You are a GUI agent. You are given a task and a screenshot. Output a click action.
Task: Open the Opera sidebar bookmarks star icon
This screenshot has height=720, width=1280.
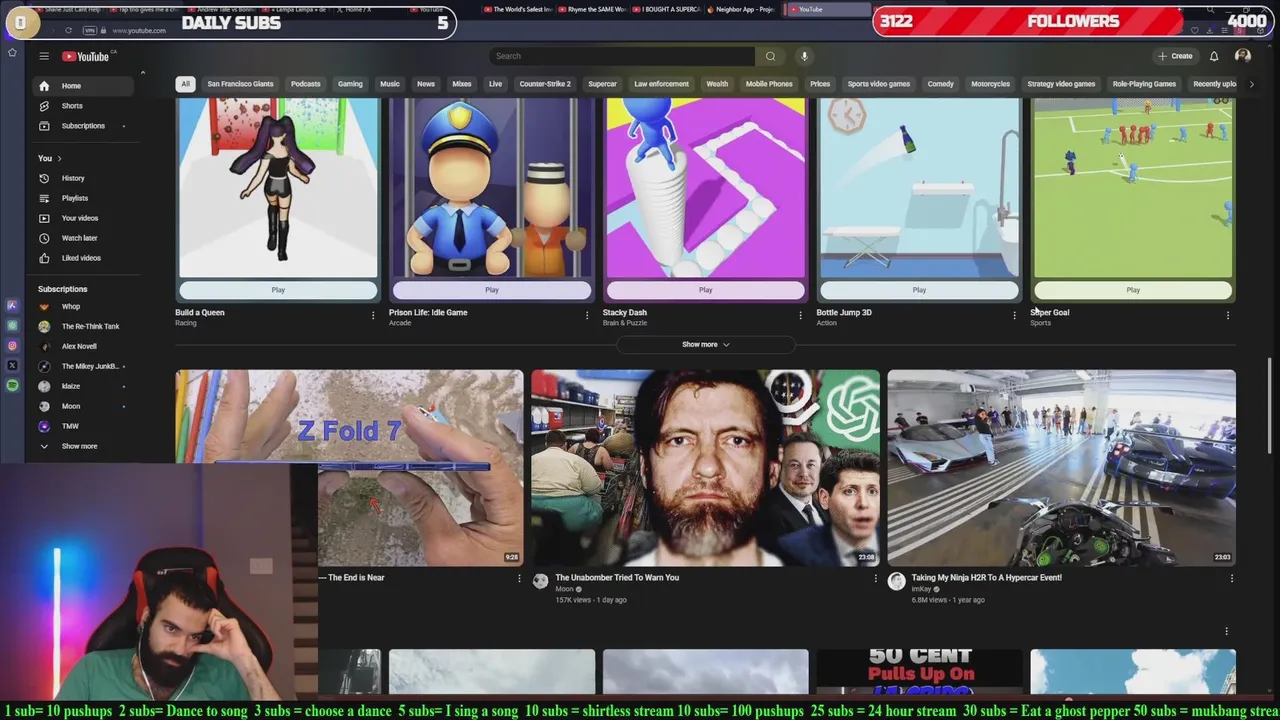tap(12, 52)
